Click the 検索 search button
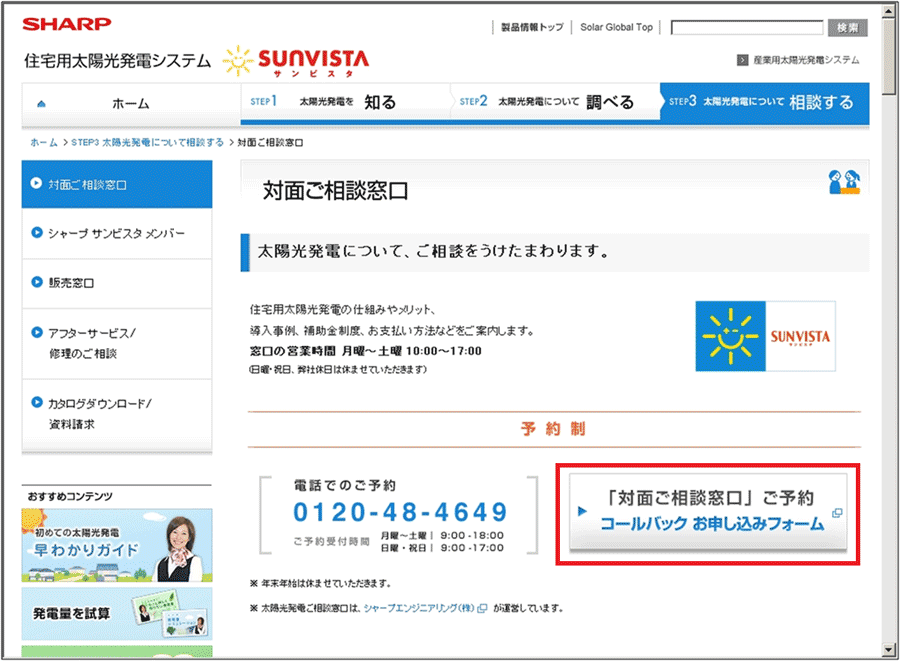Image resolution: width=900 pixels, height=661 pixels. tap(847, 28)
